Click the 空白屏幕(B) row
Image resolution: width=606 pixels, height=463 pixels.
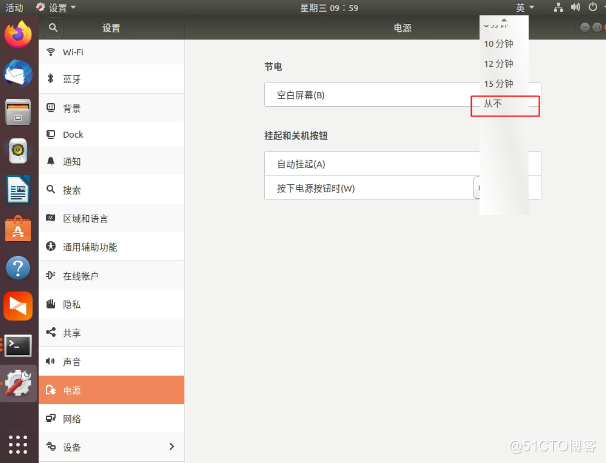[x=403, y=95]
